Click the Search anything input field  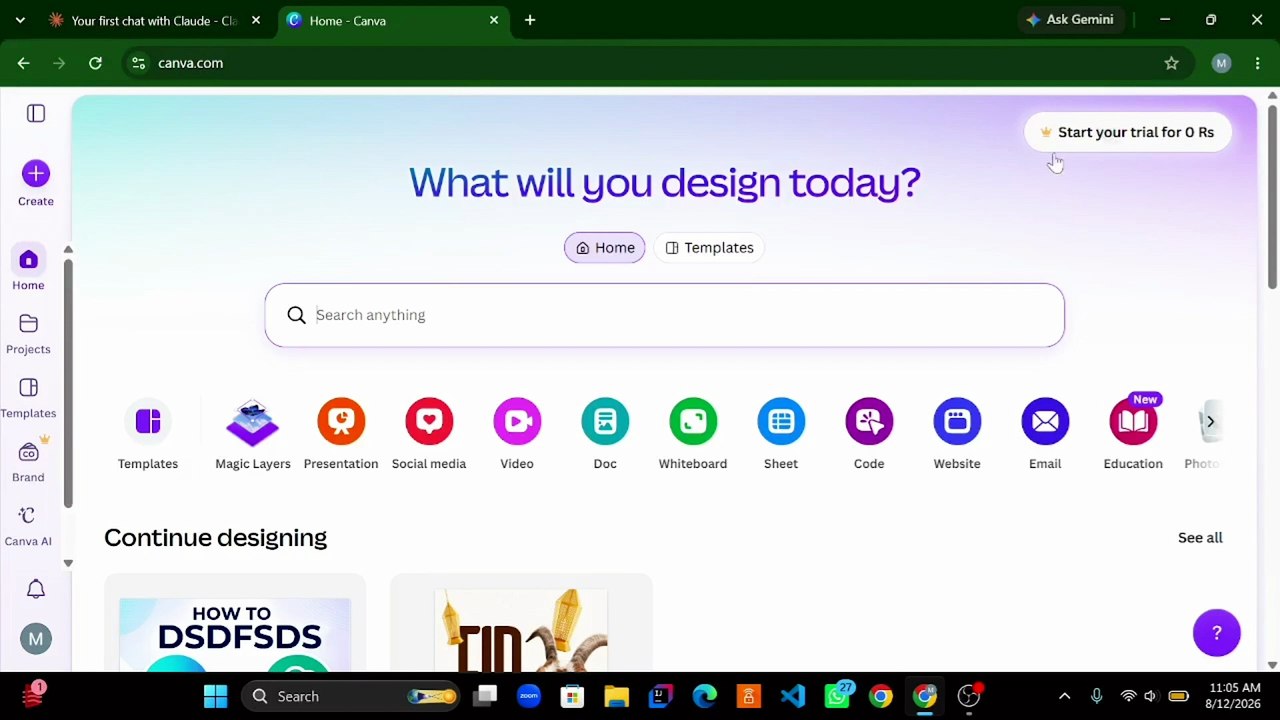tap(665, 315)
